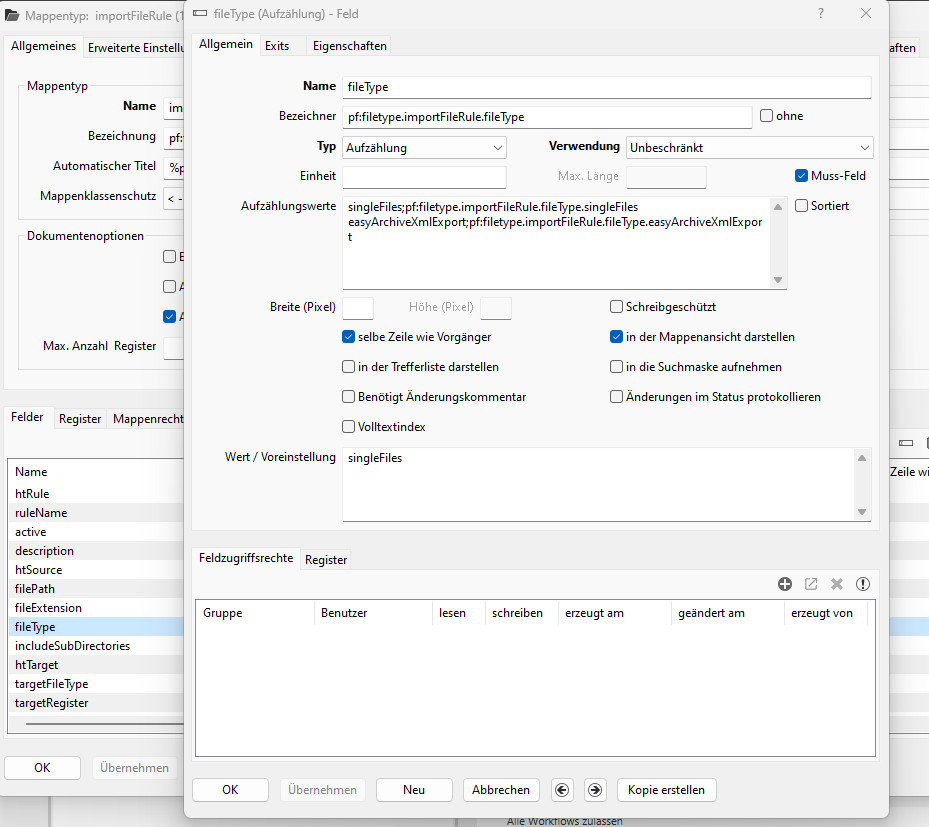Click the Abbrechen button
Image resolution: width=929 pixels, height=827 pixels.
[501, 790]
